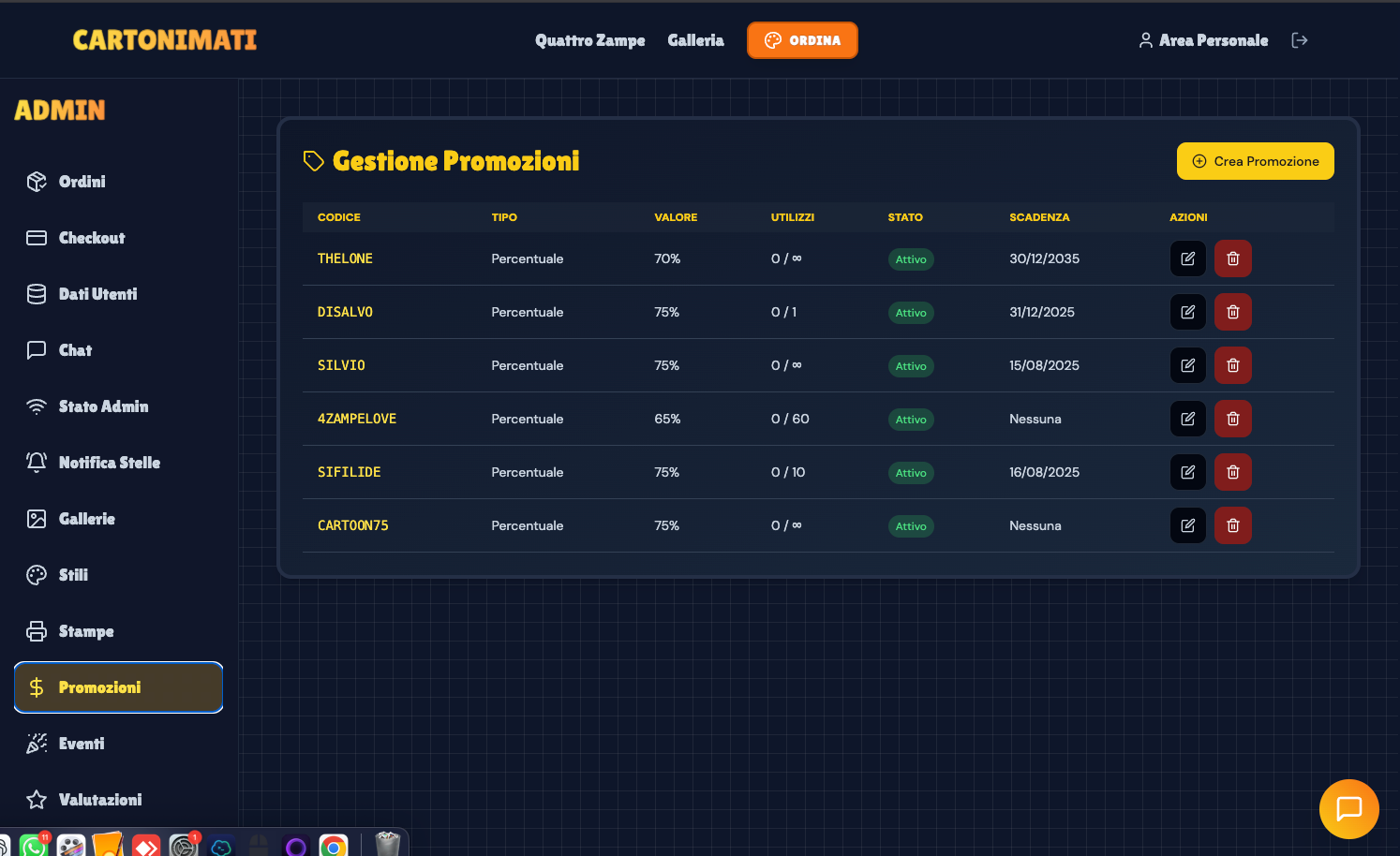Select the THELONE promo code text
1400x856 pixels.
click(345, 258)
